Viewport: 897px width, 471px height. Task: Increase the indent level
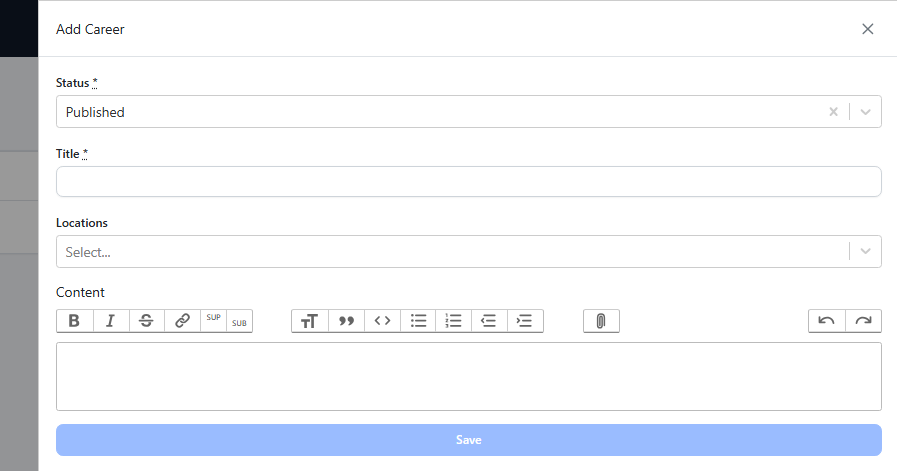[x=525, y=321]
